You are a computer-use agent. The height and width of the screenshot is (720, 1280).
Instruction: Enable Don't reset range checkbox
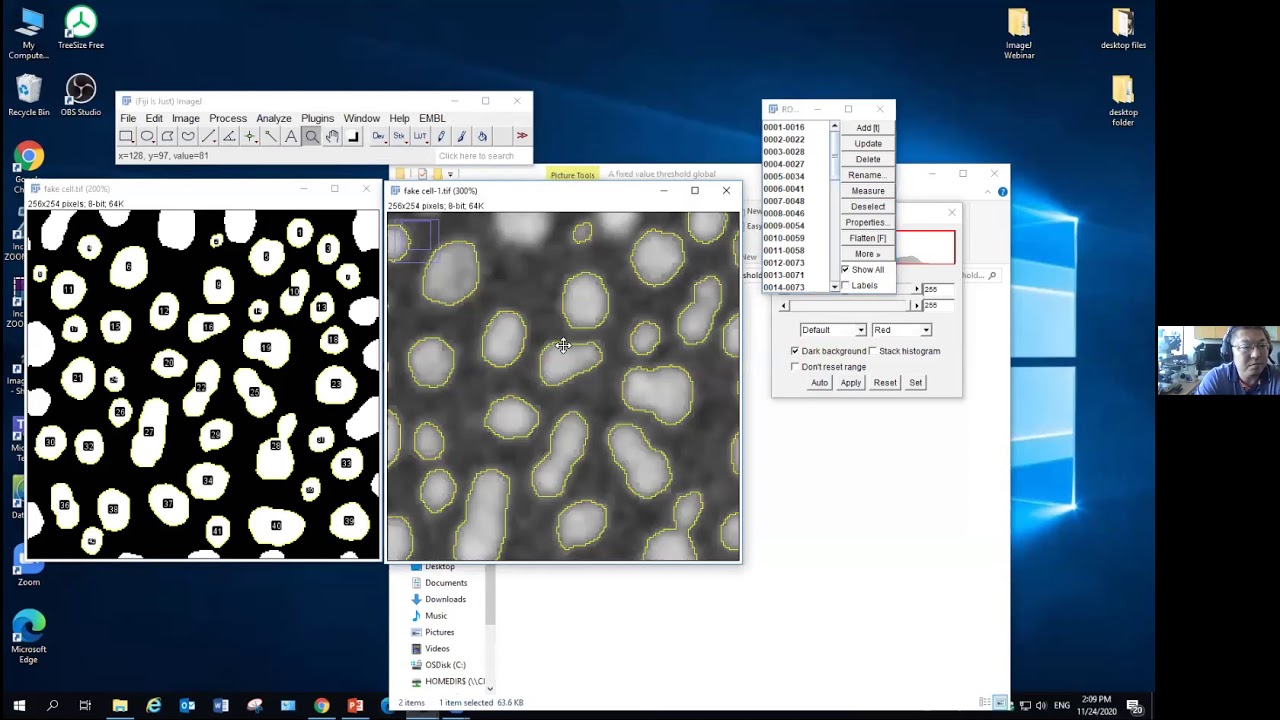tap(795, 367)
